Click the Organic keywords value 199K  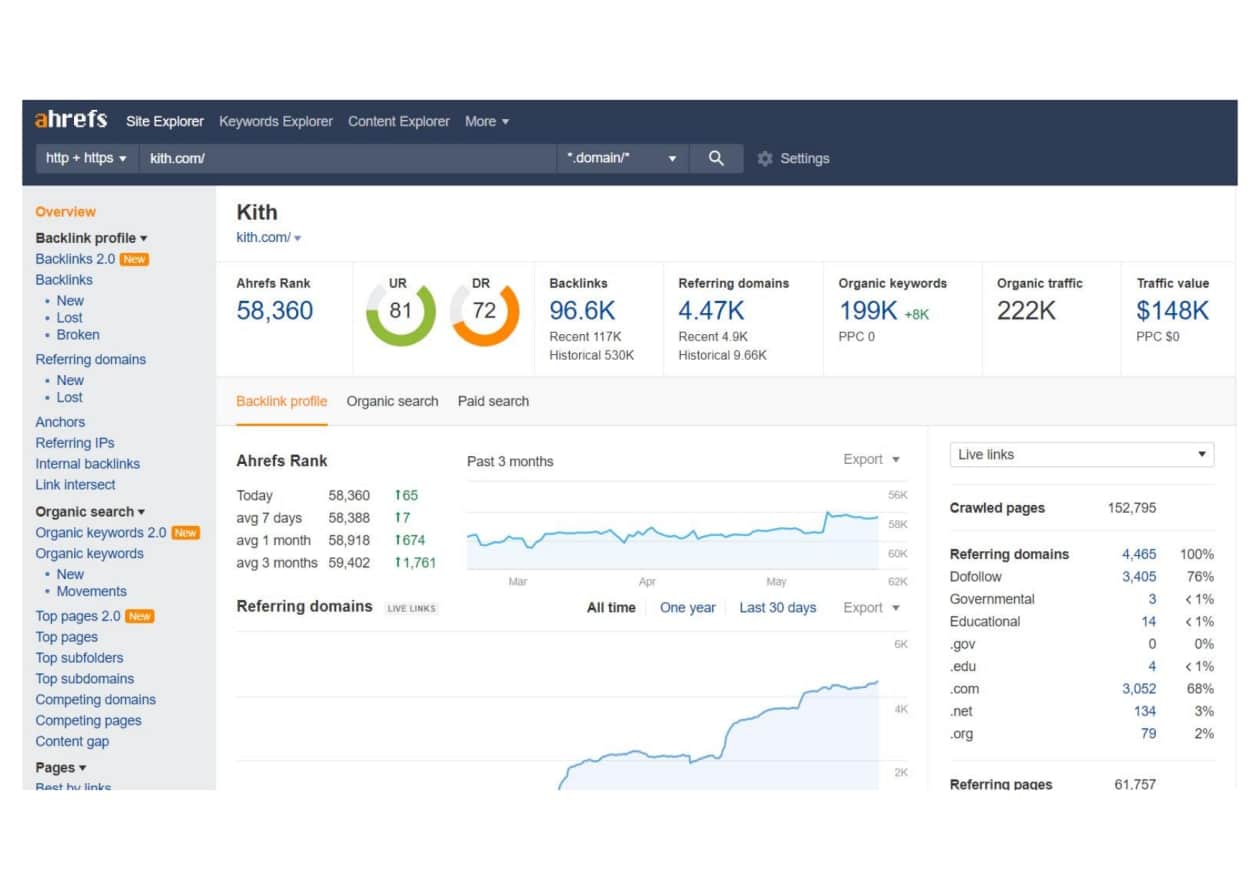(x=868, y=311)
